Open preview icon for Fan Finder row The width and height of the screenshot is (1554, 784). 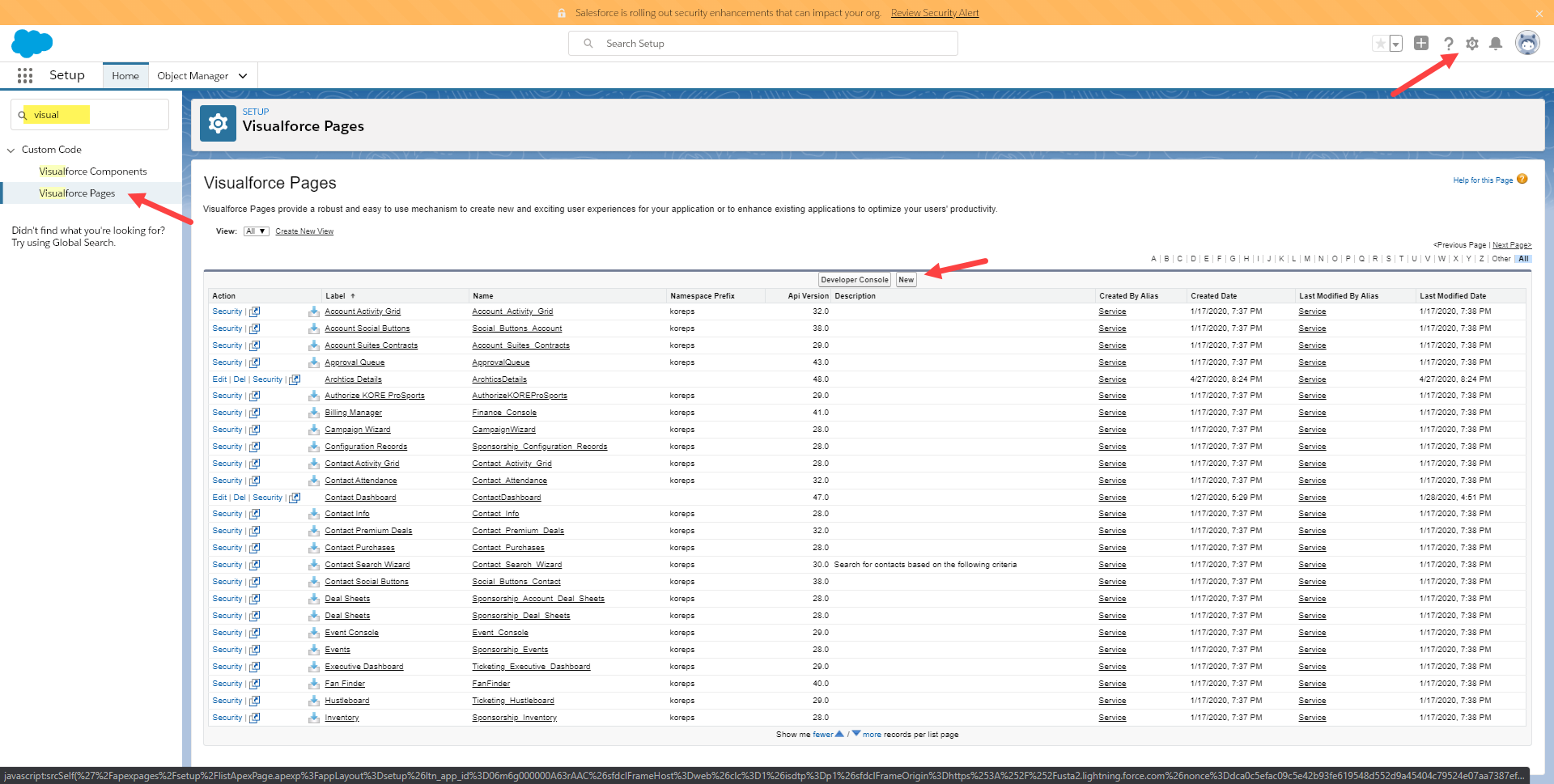point(255,684)
